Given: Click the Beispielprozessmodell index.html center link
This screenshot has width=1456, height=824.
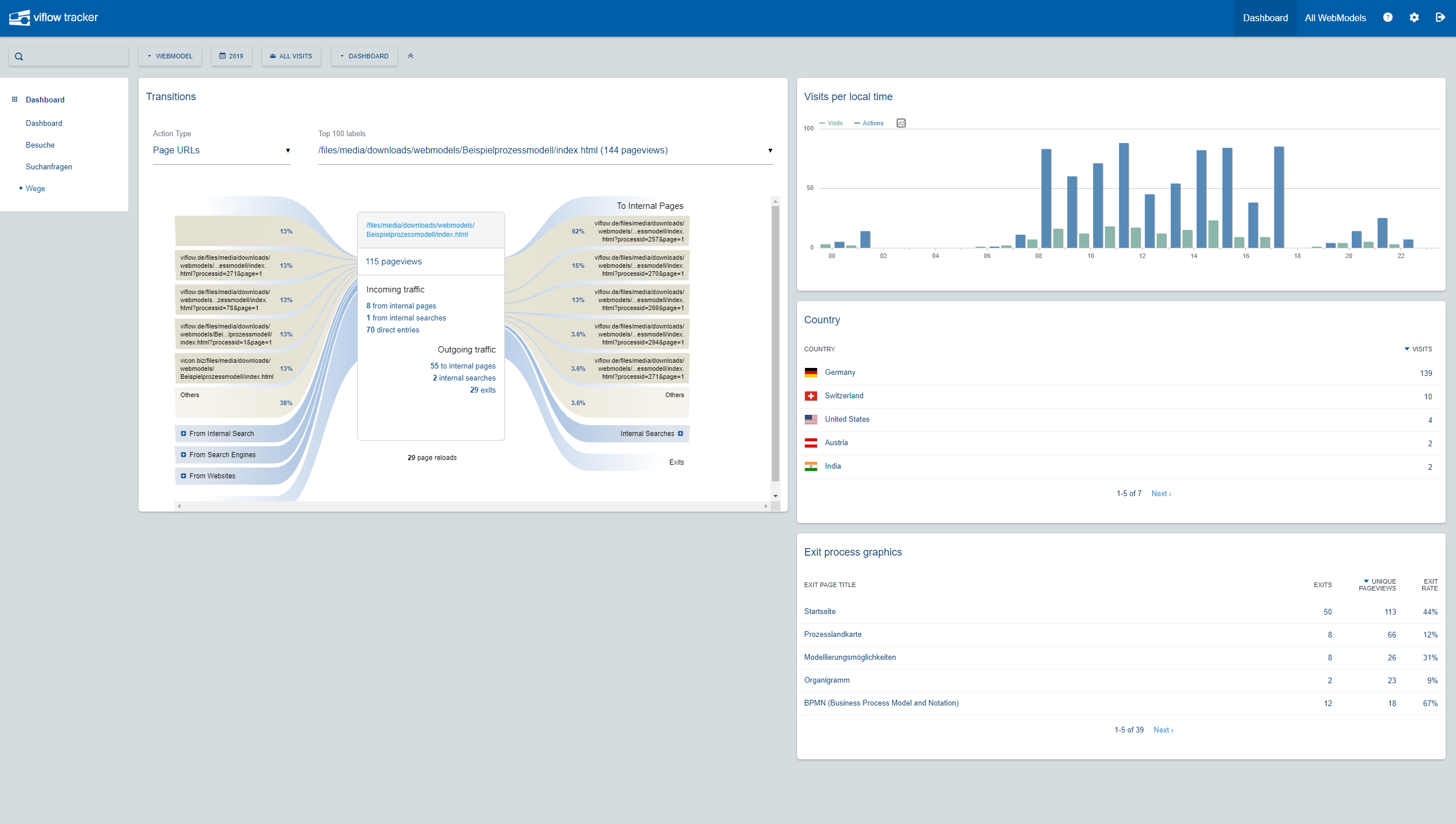Looking at the screenshot, I should (x=420, y=230).
